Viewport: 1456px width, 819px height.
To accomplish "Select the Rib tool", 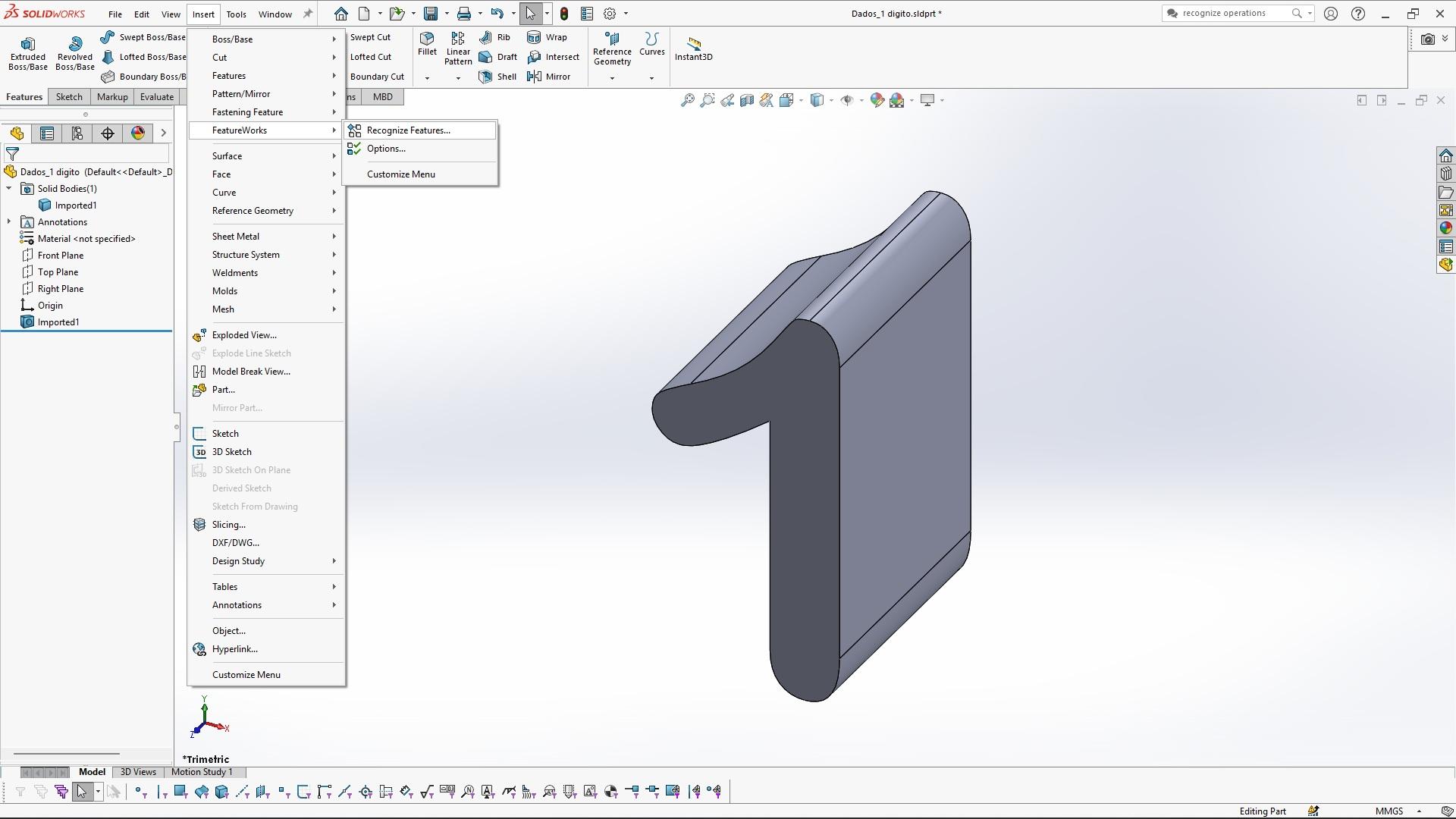I will (x=494, y=37).
